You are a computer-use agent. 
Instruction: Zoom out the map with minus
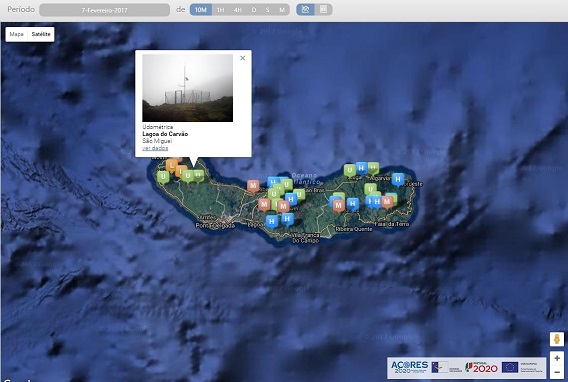click(x=557, y=372)
